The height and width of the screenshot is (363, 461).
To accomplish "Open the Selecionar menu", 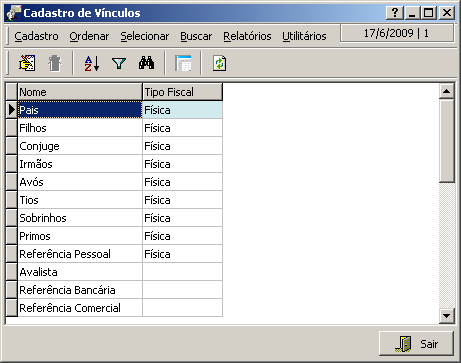I will tap(145, 36).
